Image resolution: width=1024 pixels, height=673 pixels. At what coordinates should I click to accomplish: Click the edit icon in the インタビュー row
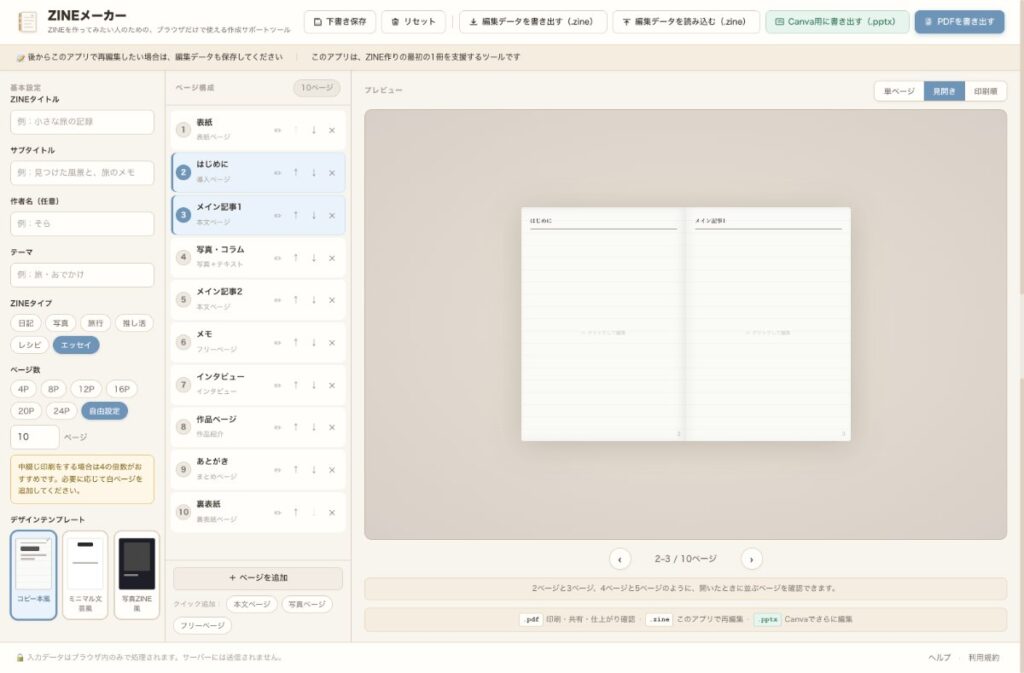pyautogui.click(x=278, y=384)
